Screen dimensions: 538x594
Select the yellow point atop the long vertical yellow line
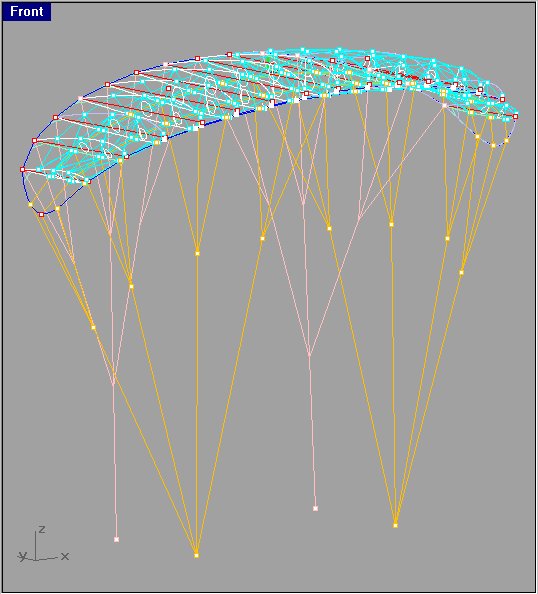(197, 253)
